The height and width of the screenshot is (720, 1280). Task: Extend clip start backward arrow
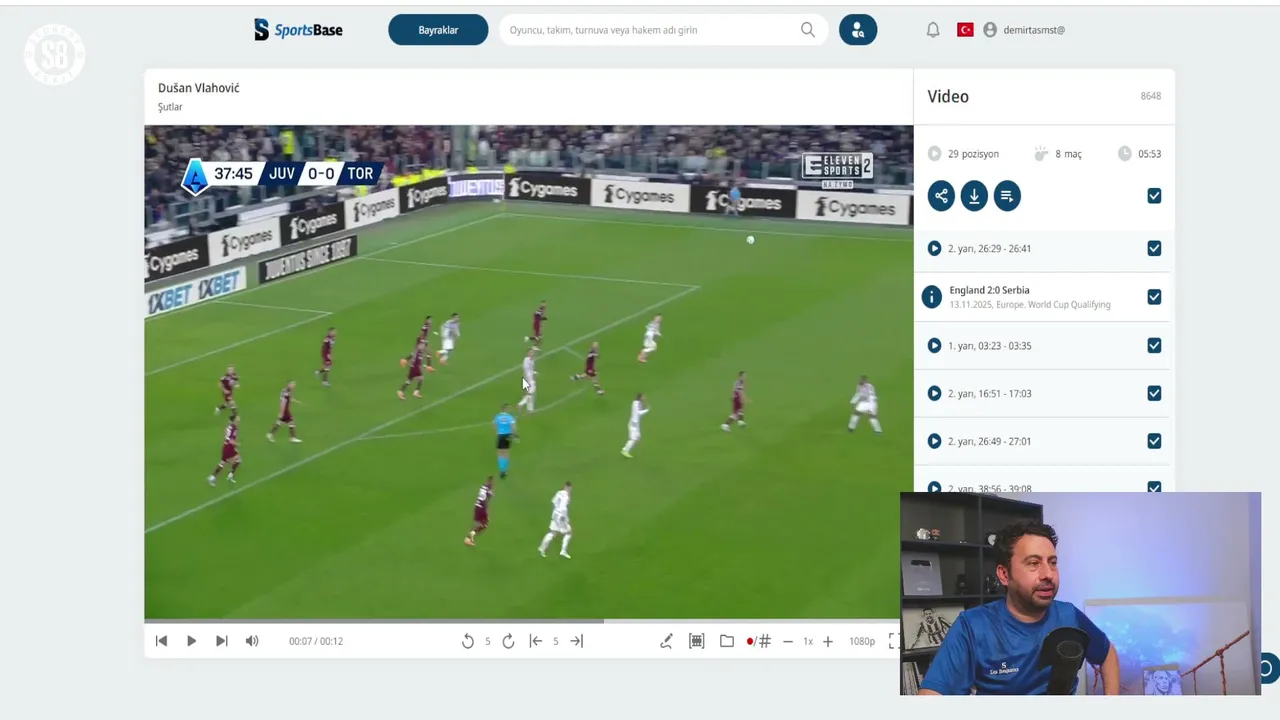pos(536,641)
